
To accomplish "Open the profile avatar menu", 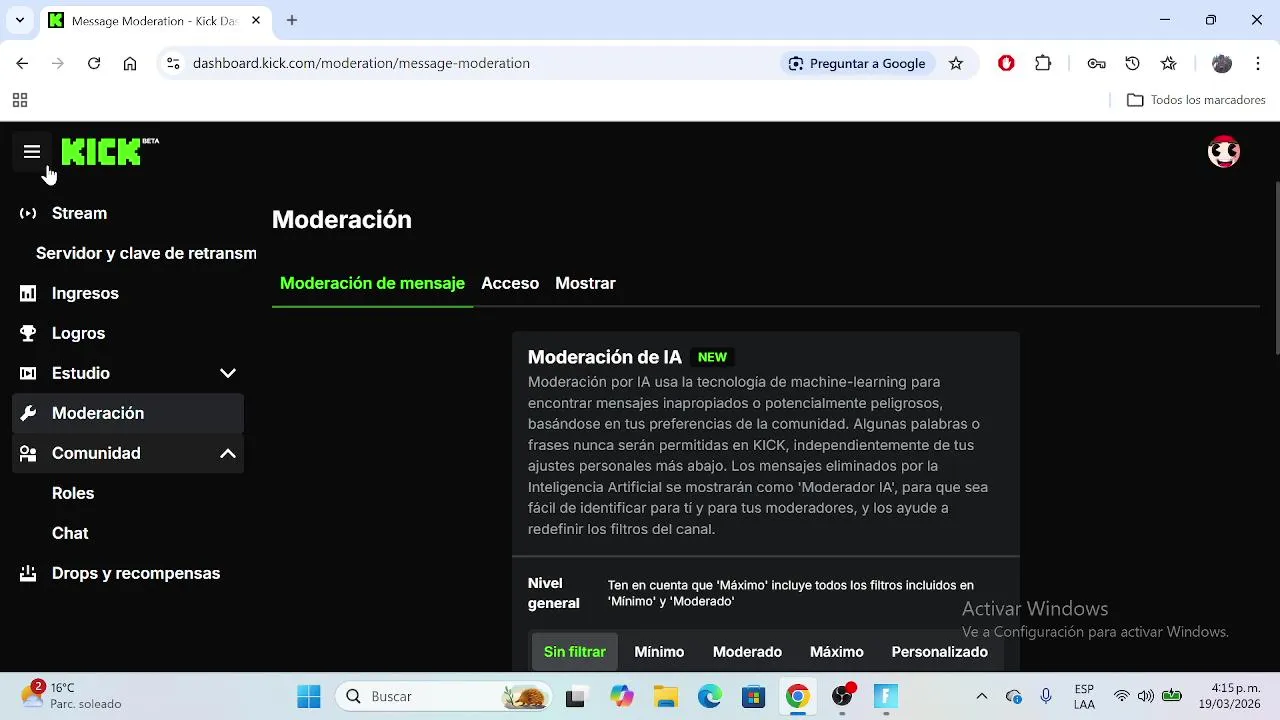I will click(x=1224, y=152).
